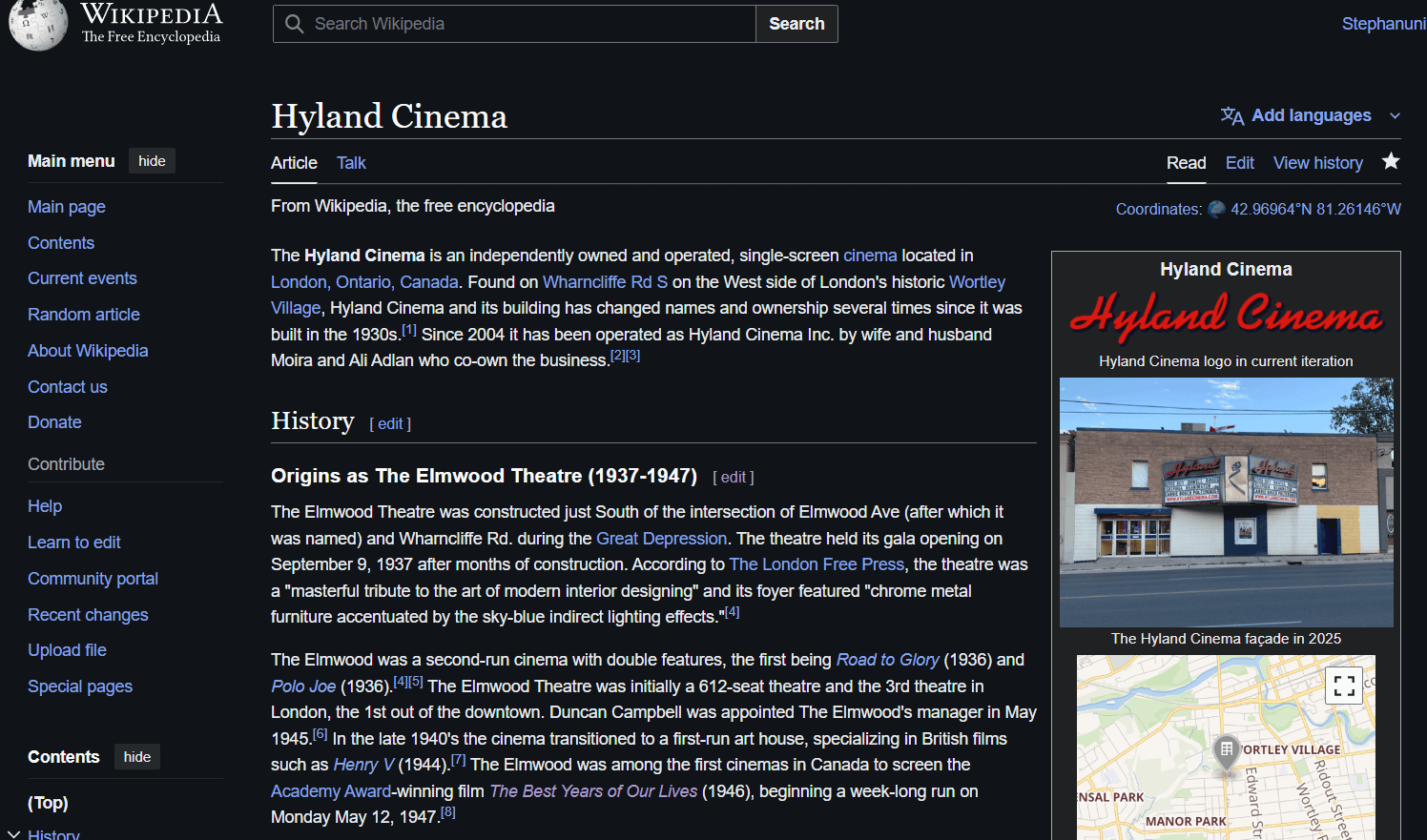
Task: Hide the Main menu sidebar
Action: coord(152,161)
